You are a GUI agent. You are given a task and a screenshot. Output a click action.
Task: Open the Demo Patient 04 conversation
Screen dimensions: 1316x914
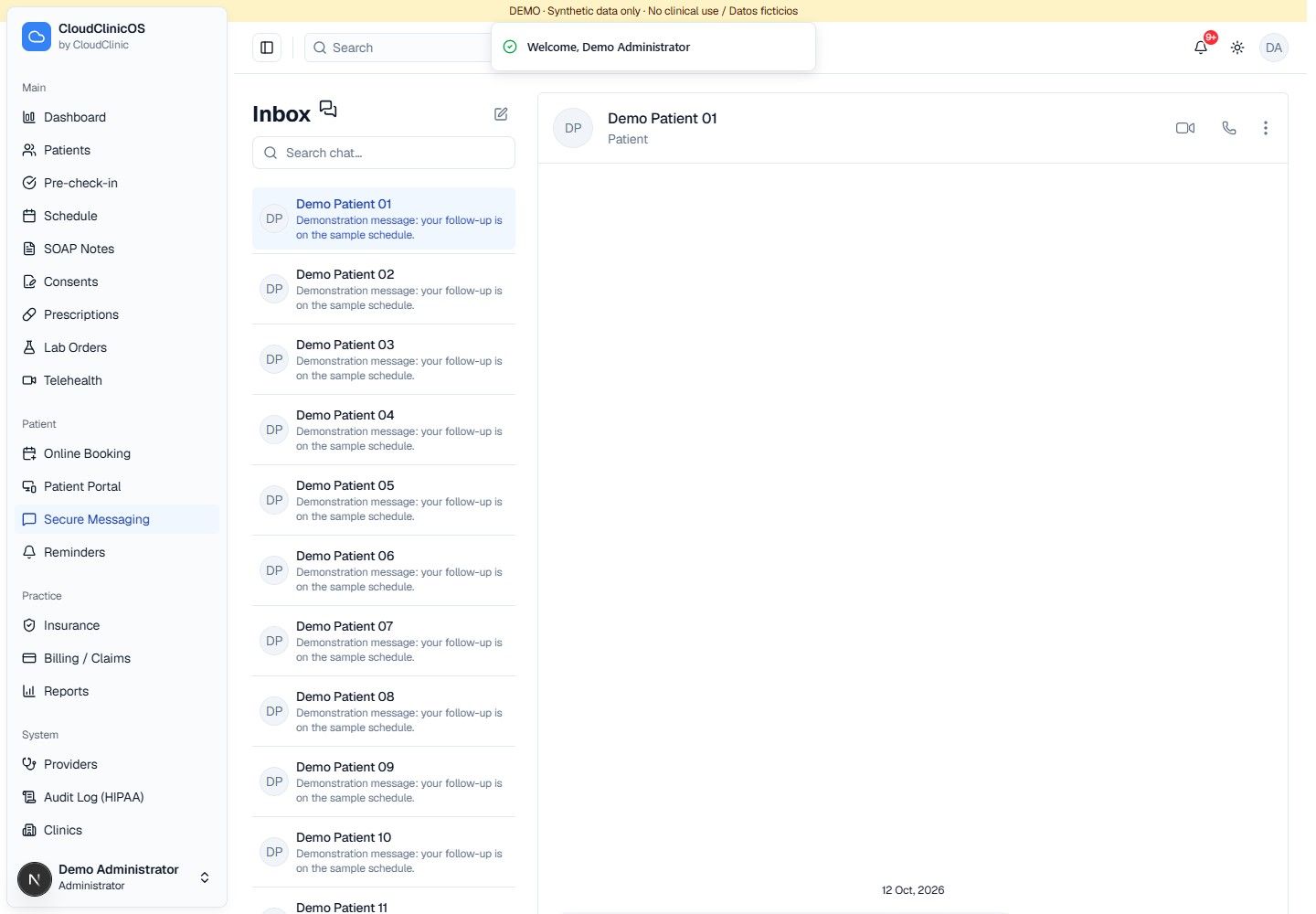[384, 430]
